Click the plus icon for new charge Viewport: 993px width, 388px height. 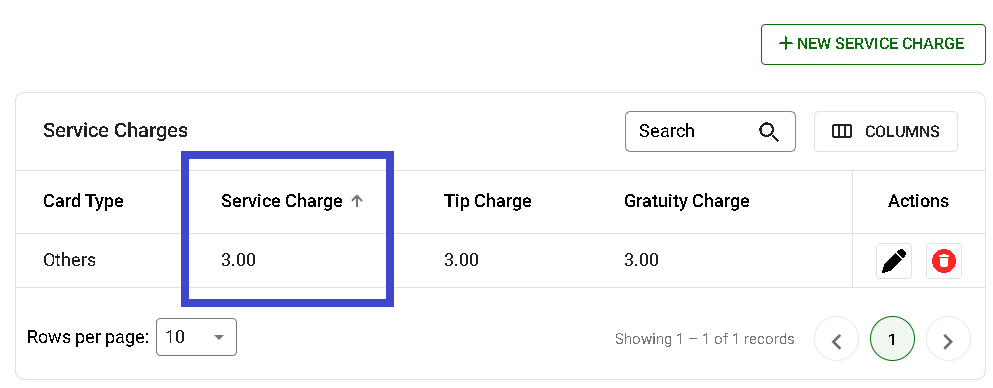tap(785, 44)
